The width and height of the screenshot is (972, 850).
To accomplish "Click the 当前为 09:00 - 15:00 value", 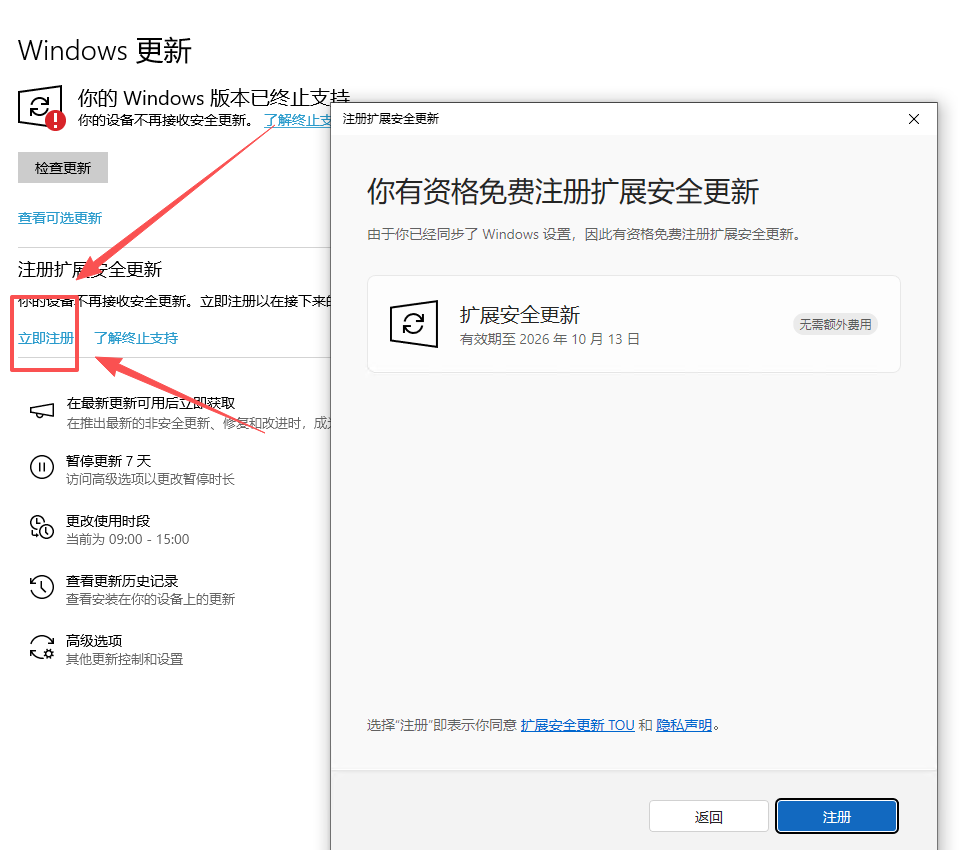I will click(128, 539).
